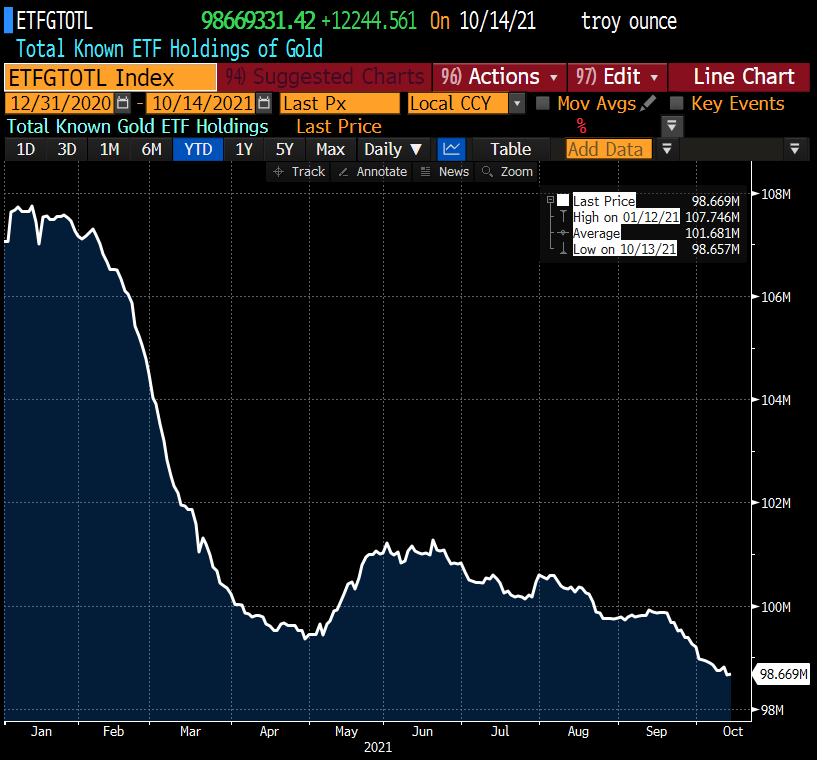Select the 6M time range tab
This screenshot has width=817, height=760.
click(x=152, y=149)
